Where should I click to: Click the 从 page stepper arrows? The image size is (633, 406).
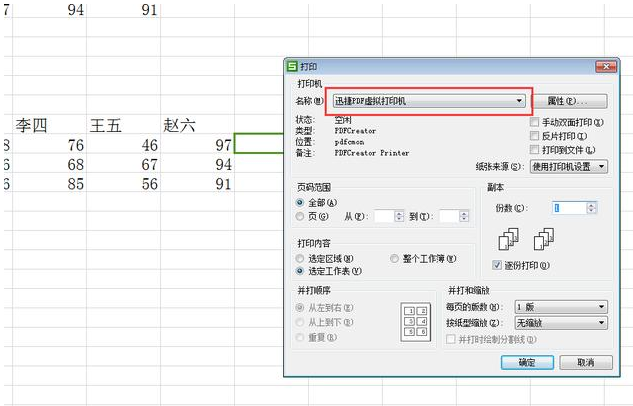(399, 216)
